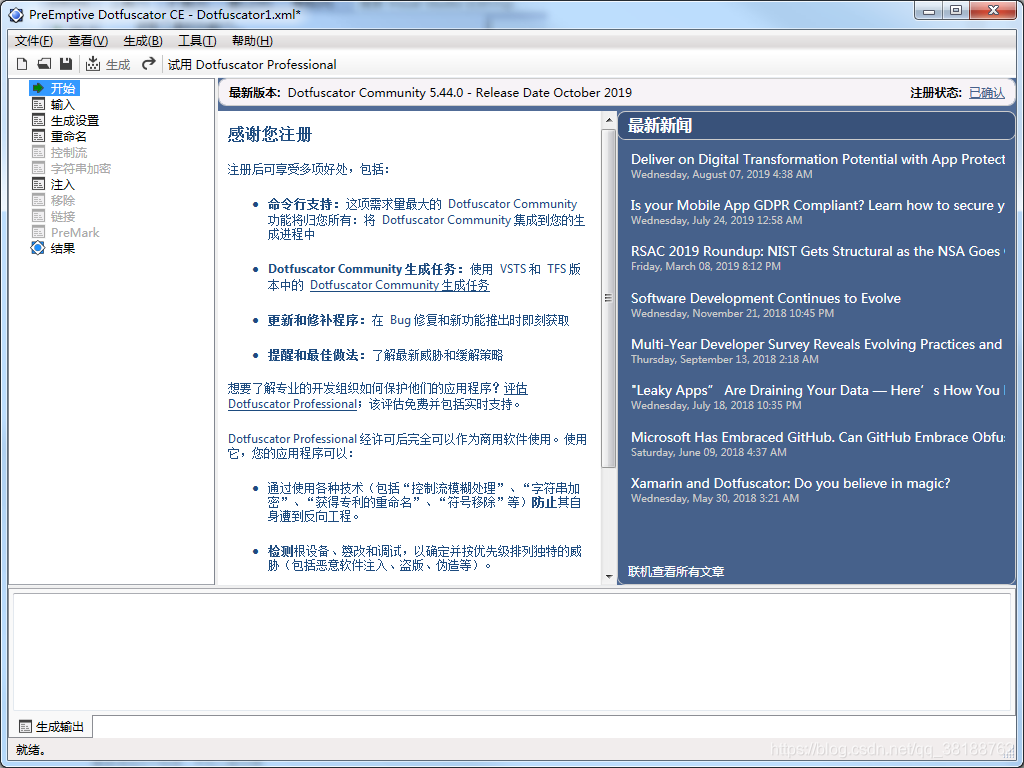Click the grayed icon beside 链接

tap(39, 216)
